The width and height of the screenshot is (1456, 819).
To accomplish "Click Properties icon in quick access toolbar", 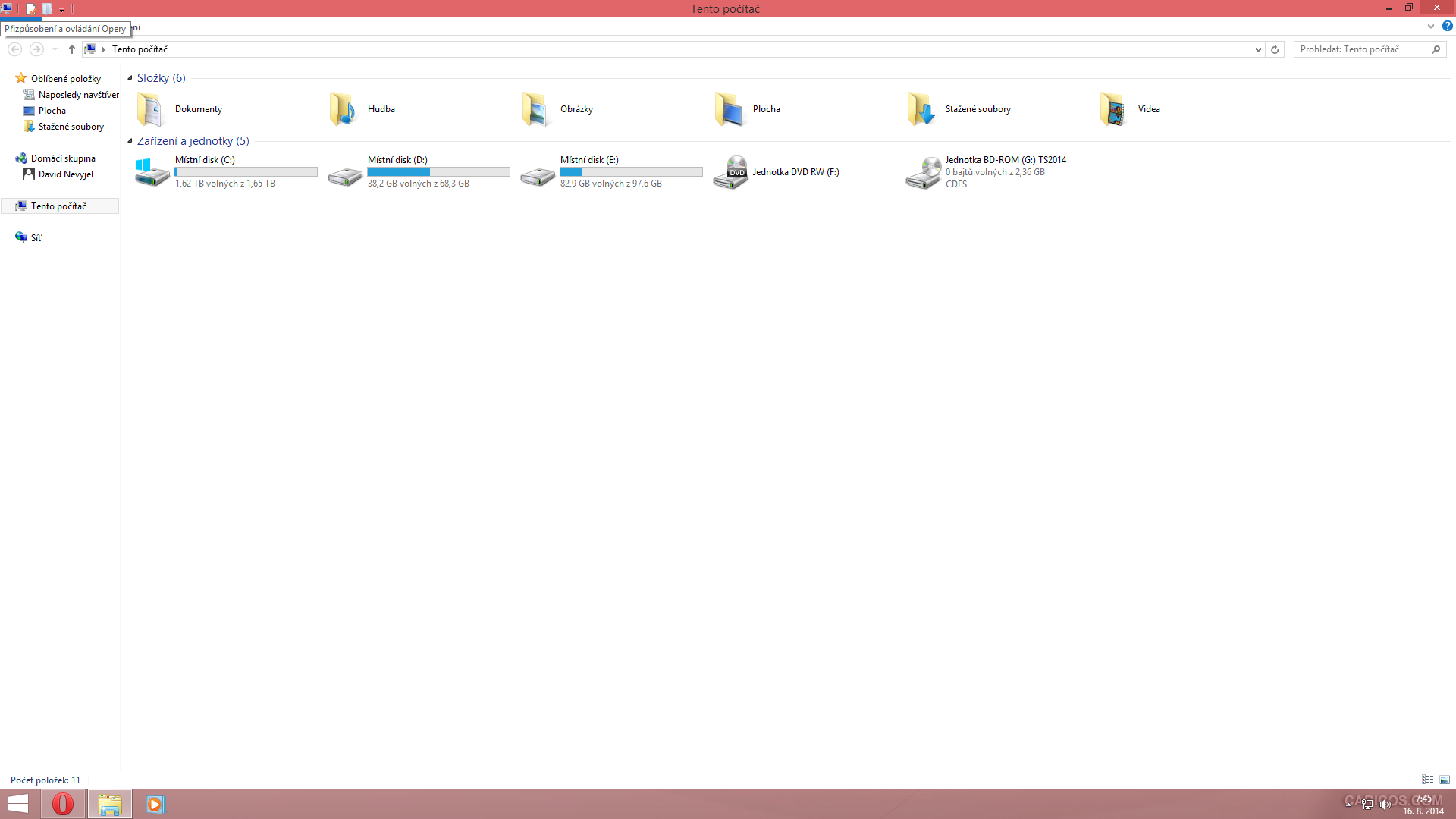I will pyautogui.click(x=31, y=9).
